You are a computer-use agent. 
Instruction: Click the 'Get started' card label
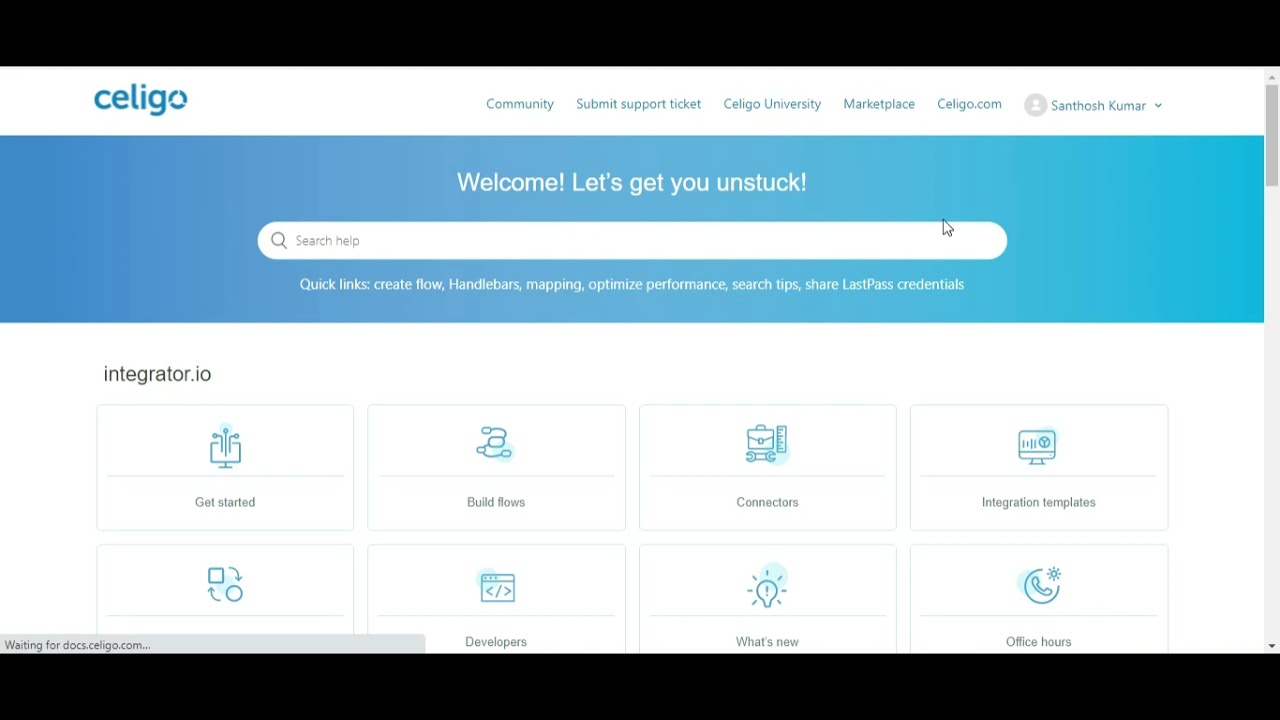tap(225, 502)
